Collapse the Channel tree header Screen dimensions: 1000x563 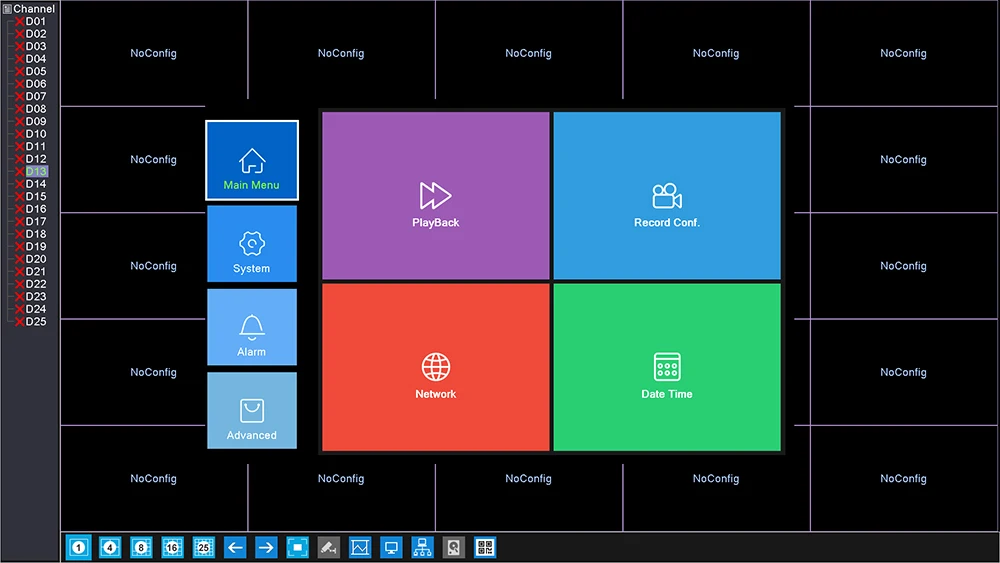click(29, 9)
